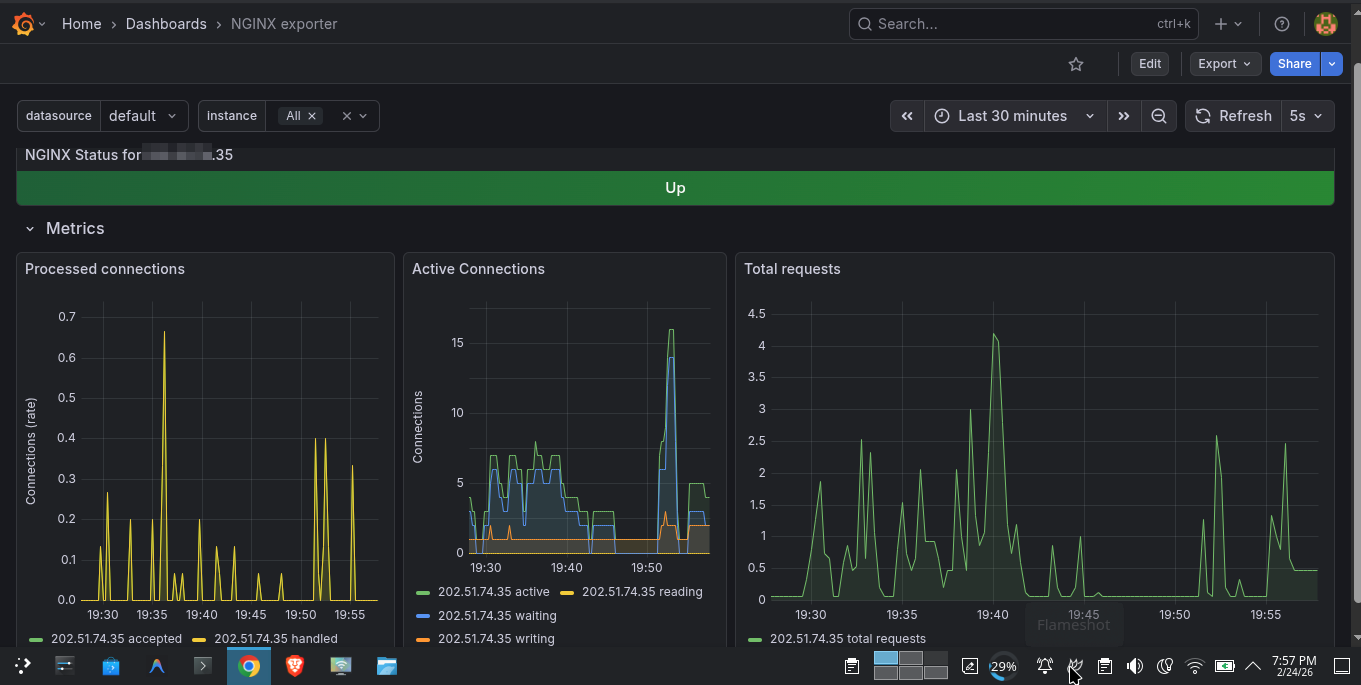
Task: Open your profile via the avatar icon
Action: click(x=1325, y=23)
